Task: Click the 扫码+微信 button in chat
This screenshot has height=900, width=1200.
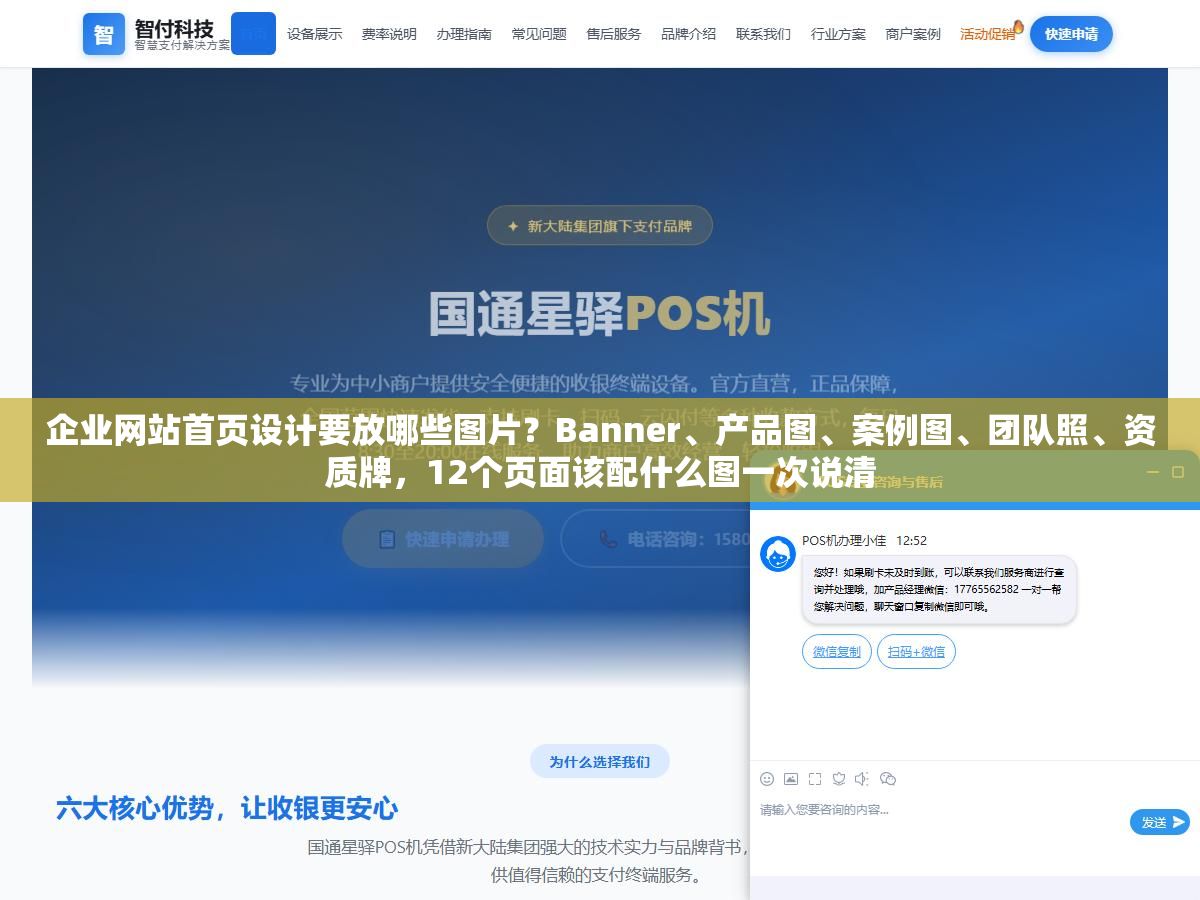Action: [x=916, y=652]
